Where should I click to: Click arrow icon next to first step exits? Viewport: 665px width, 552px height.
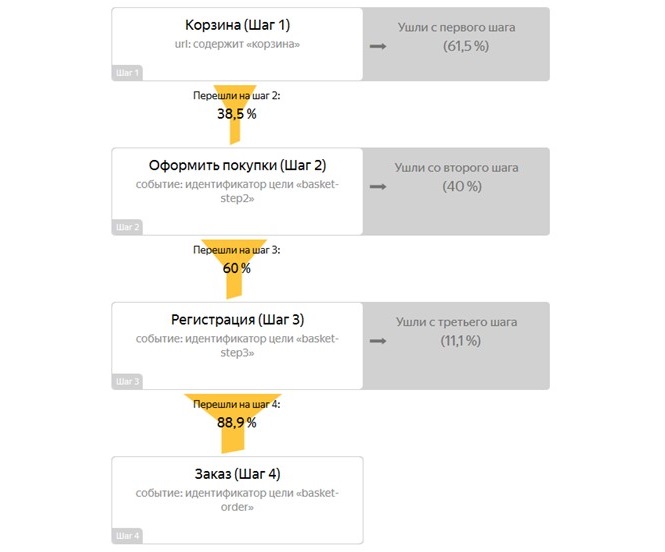[x=377, y=46]
